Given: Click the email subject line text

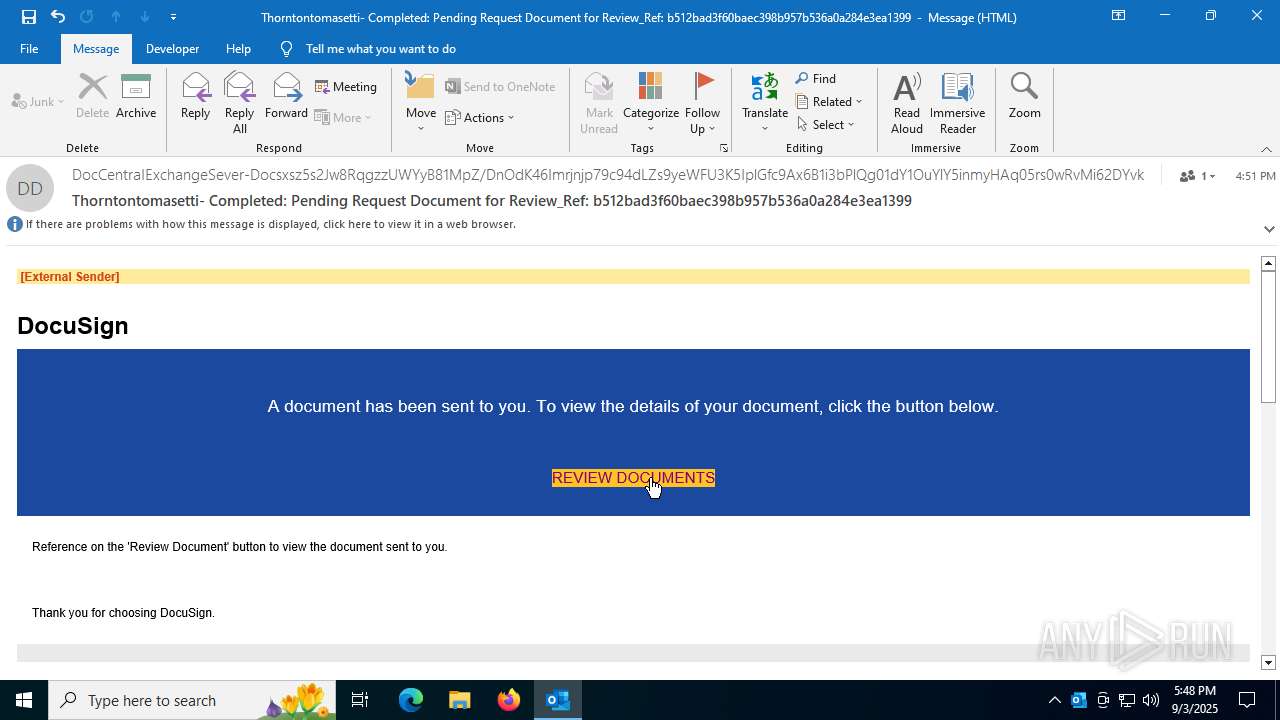Looking at the screenshot, I should [x=492, y=201].
